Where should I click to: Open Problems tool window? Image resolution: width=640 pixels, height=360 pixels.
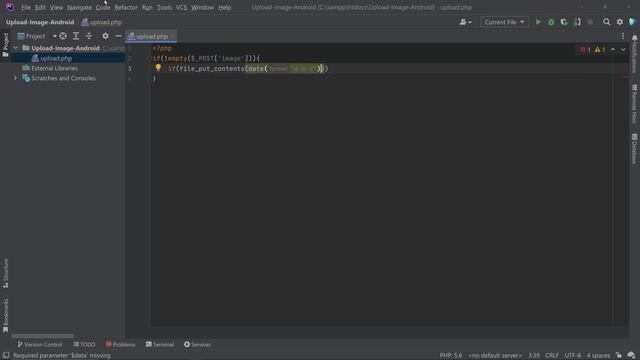(x=120, y=344)
